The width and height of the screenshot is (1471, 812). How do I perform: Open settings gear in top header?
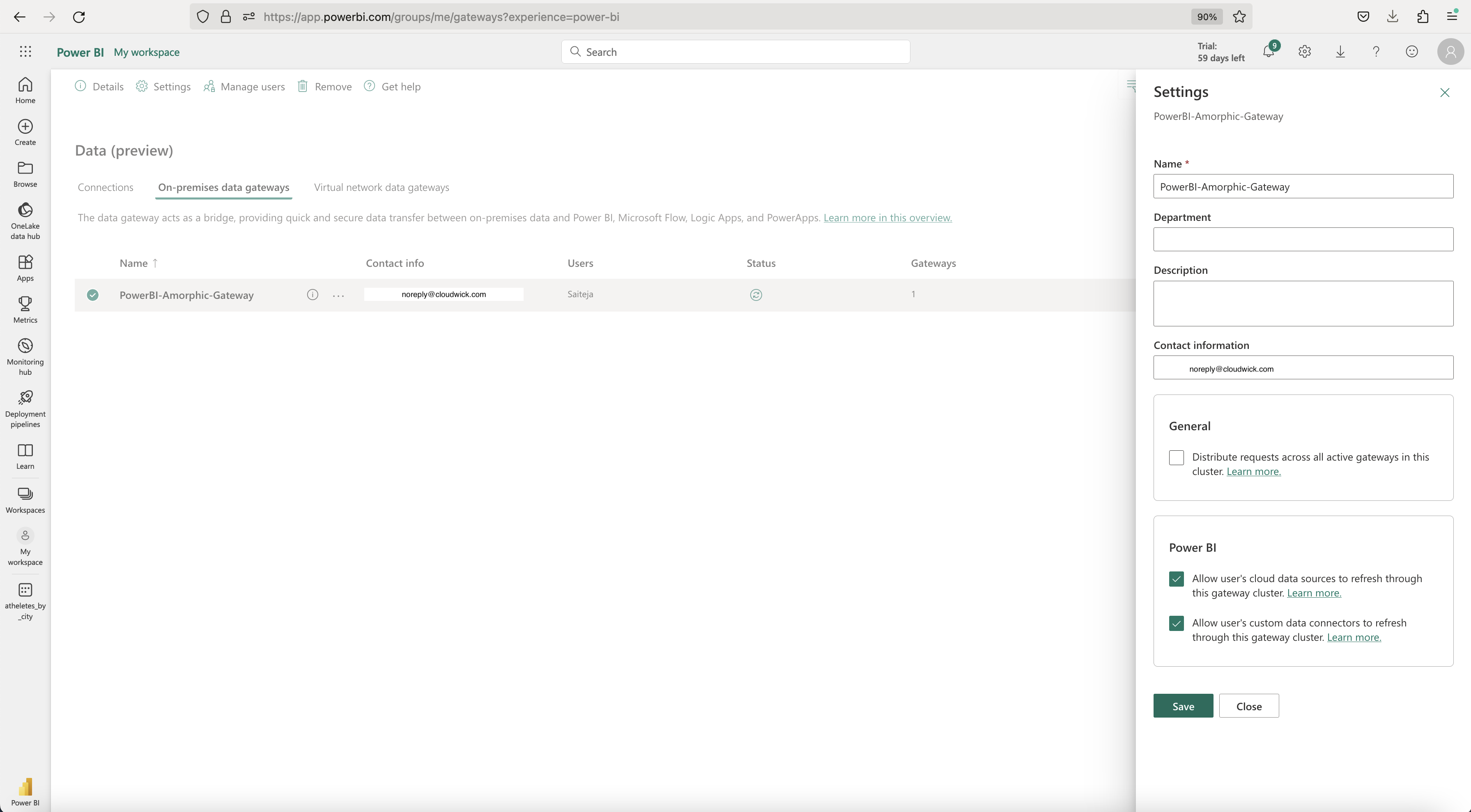pyautogui.click(x=1304, y=51)
